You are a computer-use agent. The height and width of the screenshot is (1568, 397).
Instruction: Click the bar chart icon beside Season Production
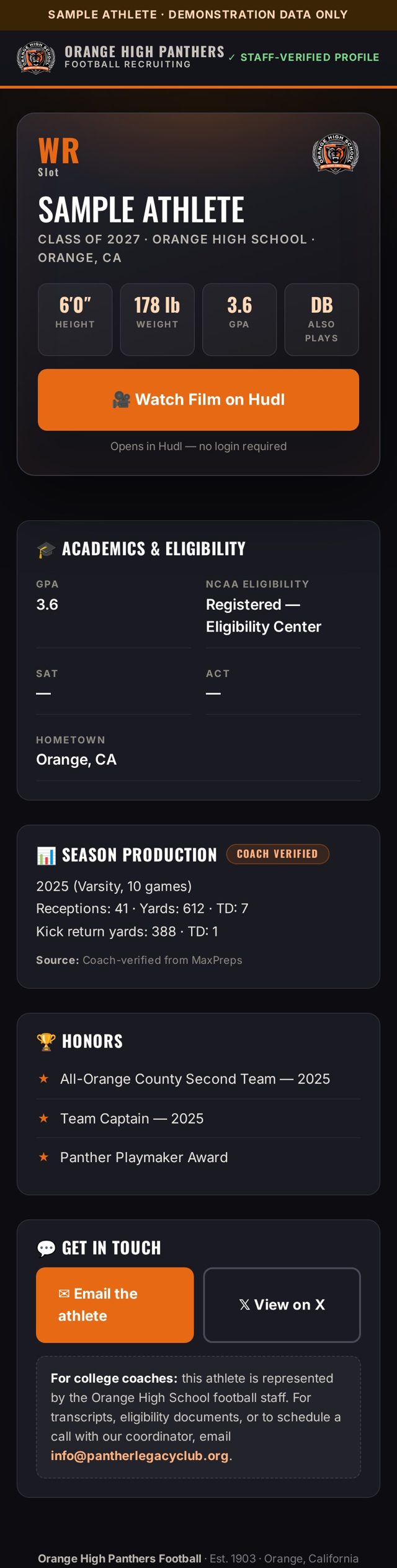pyautogui.click(x=46, y=855)
